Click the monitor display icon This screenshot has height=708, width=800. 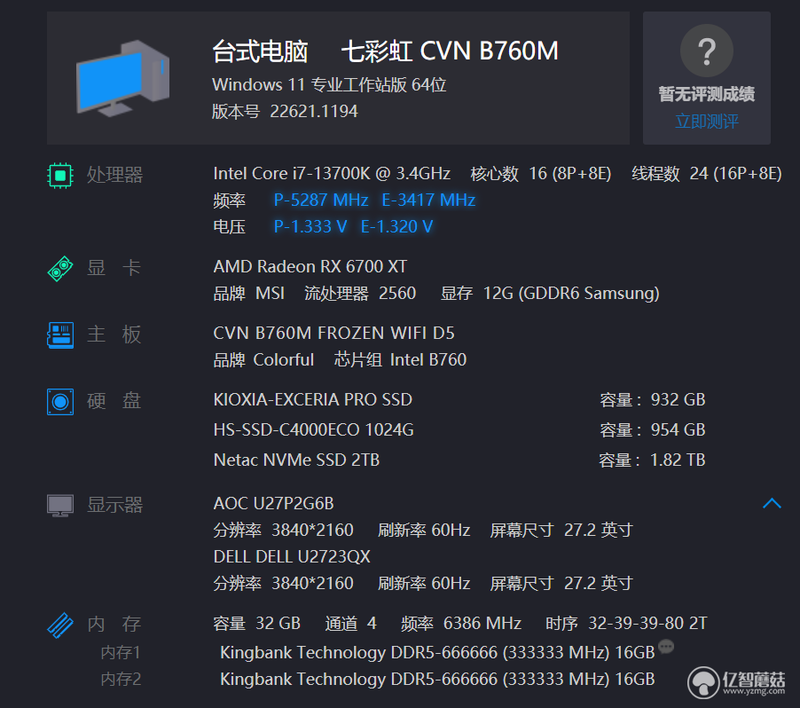click(60, 505)
